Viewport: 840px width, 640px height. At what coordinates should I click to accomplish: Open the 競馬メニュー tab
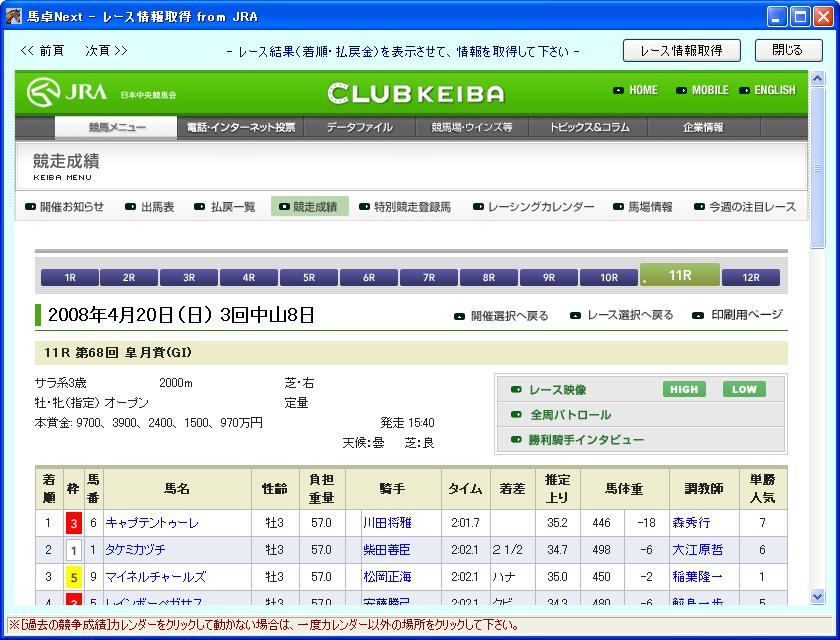coord(116,128)
